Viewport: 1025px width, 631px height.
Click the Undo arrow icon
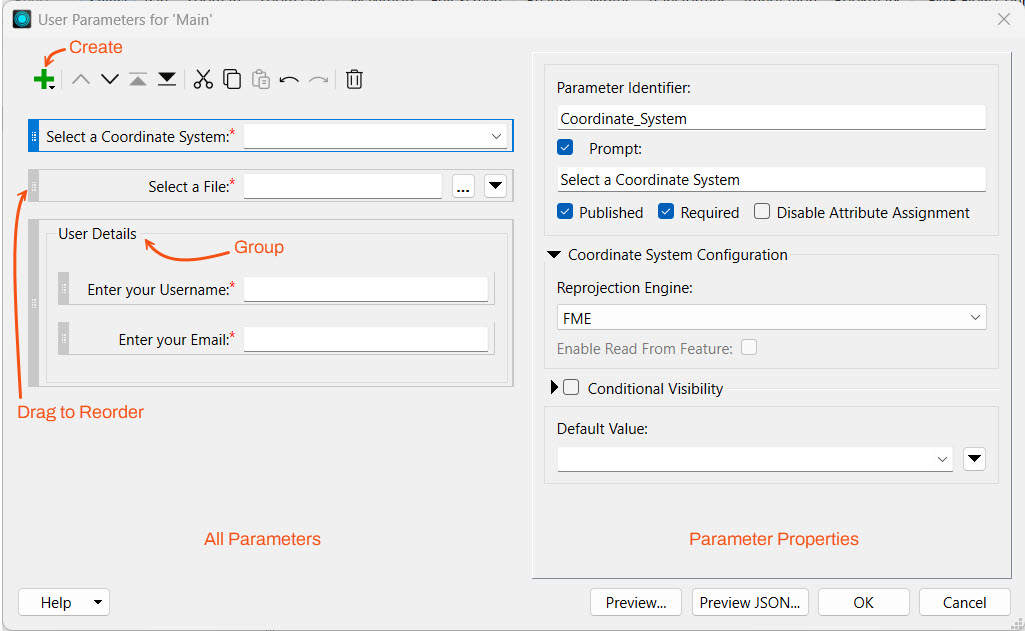(x=289, y=80)
